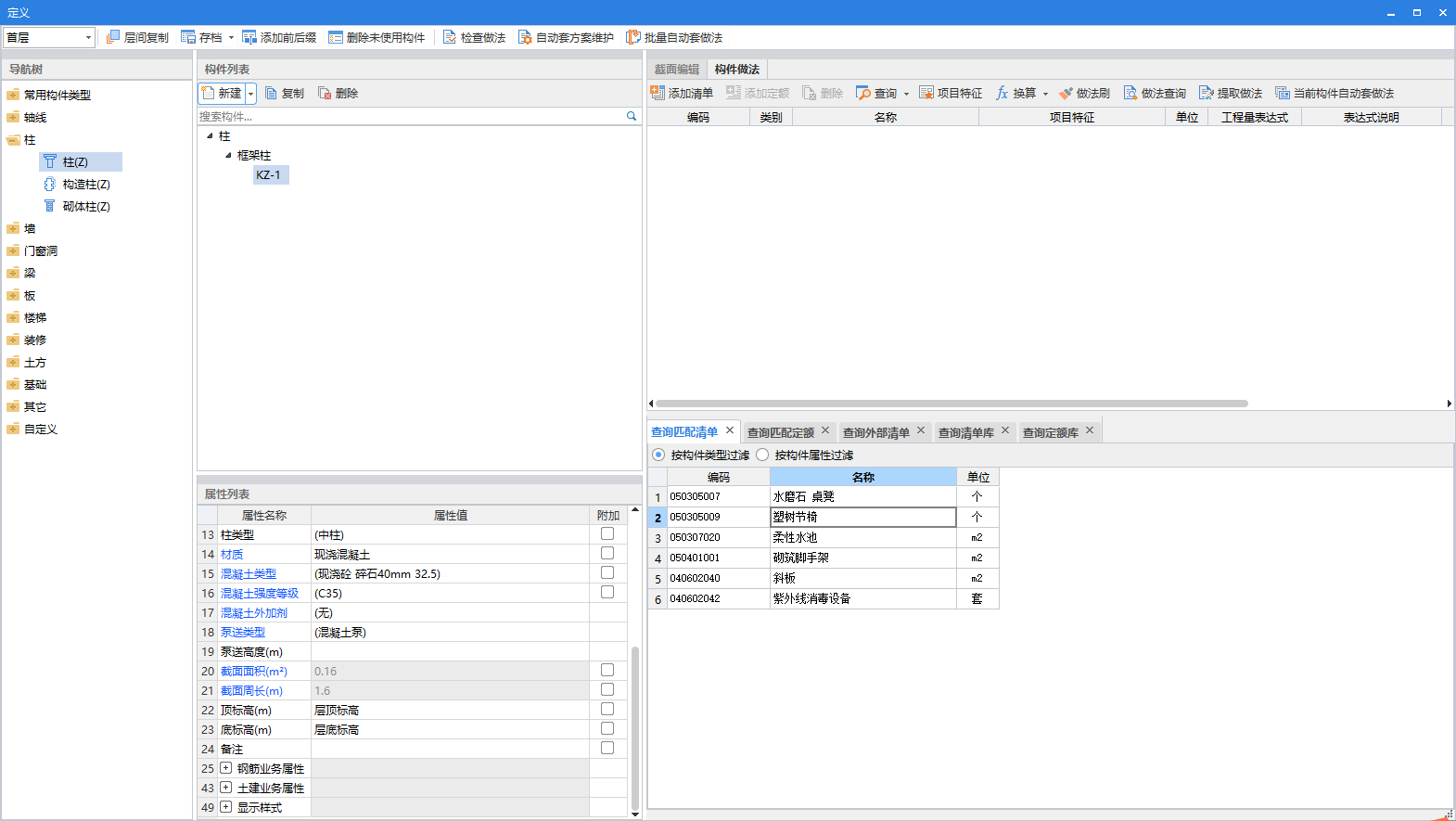This screenshot has height=821, width=1456.
Task: Toggle the 附加 checkbox for 顶标高
Action: 607,709
